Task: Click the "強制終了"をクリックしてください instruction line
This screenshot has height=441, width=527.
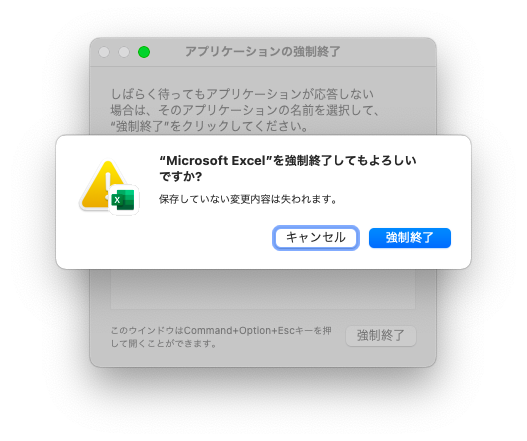Action: coord(209,126)
